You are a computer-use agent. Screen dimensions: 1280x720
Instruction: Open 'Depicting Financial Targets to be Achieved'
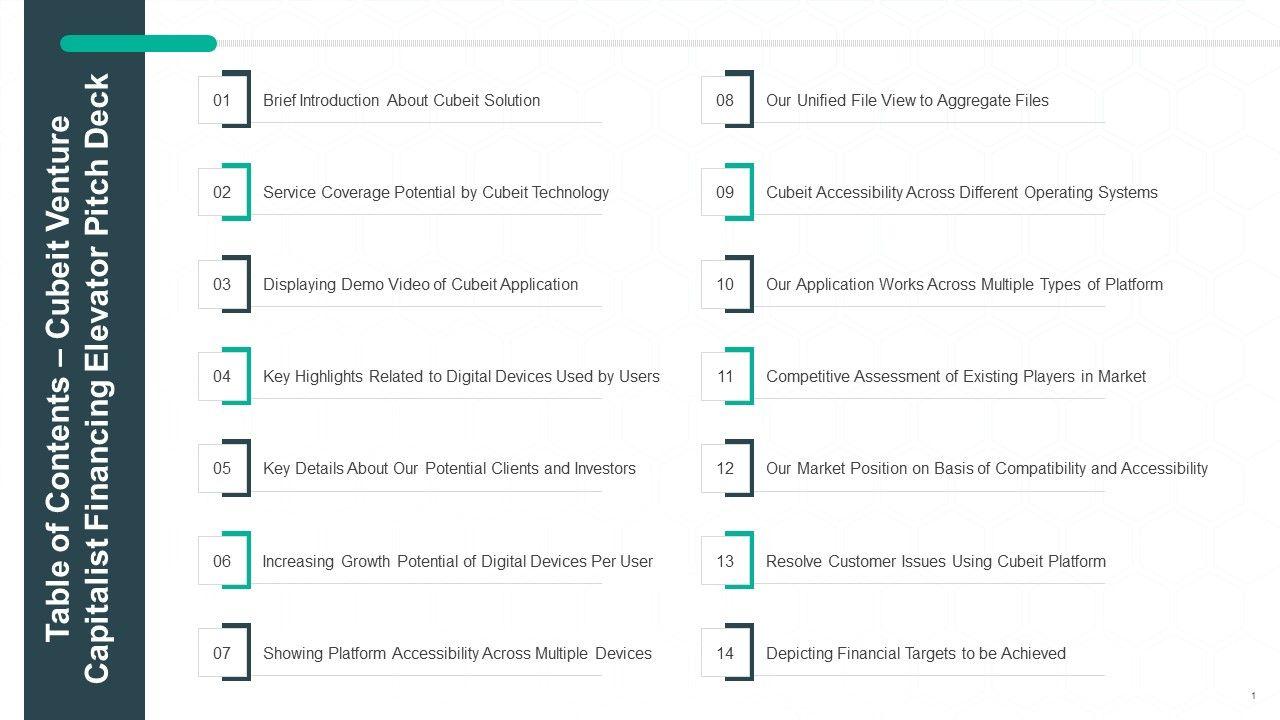point(915,653)
